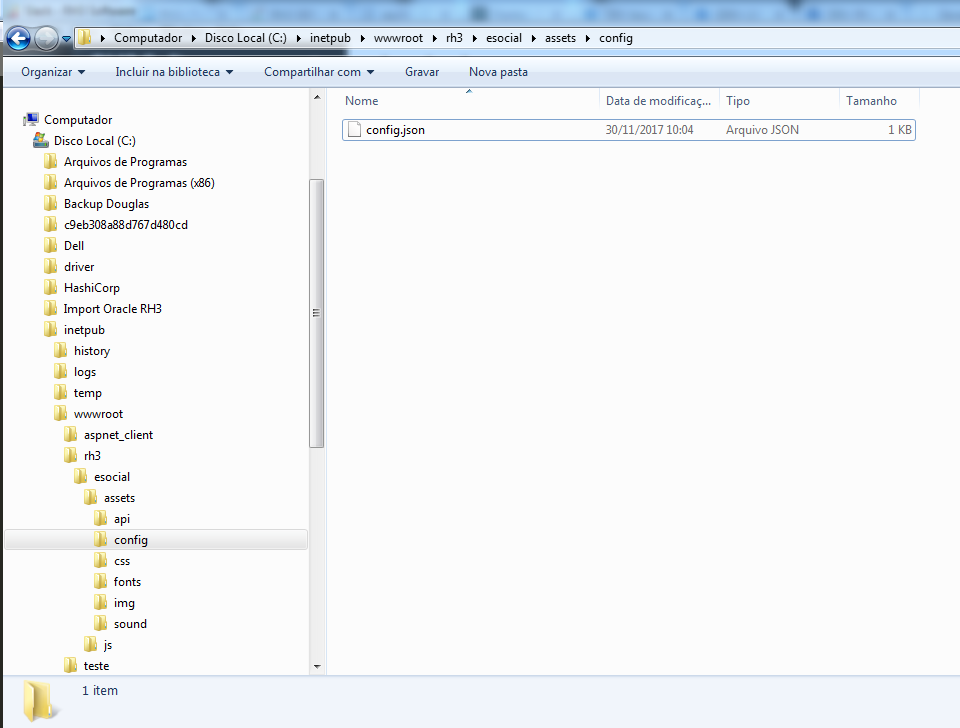Click the sound folder icon

(x=101, y=624)
